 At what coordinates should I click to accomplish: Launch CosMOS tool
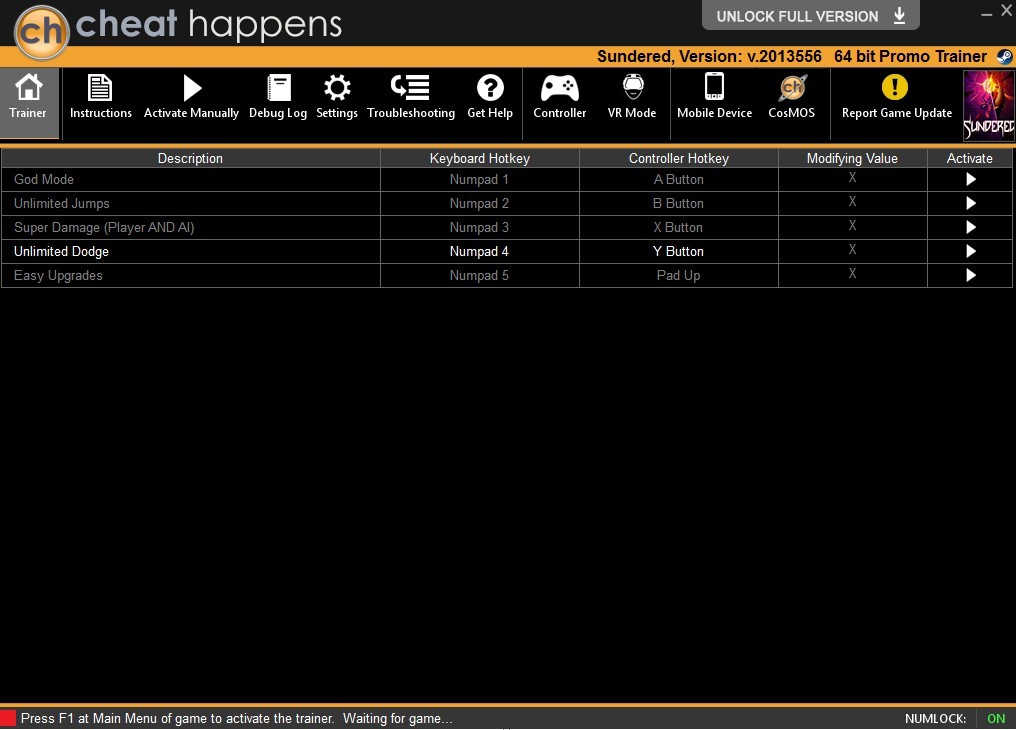tap(792, 97)
